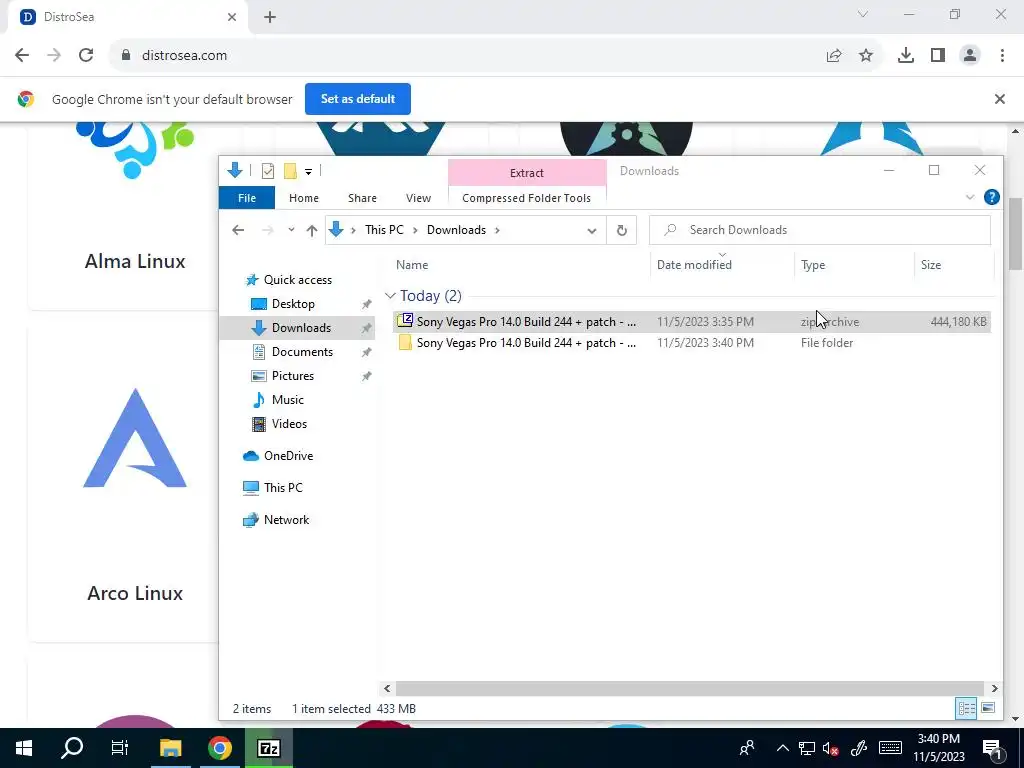Image resolution: width=1024 pixels, height=768 pixels.
Task: Click Set as default button
Action: [358, 99]
